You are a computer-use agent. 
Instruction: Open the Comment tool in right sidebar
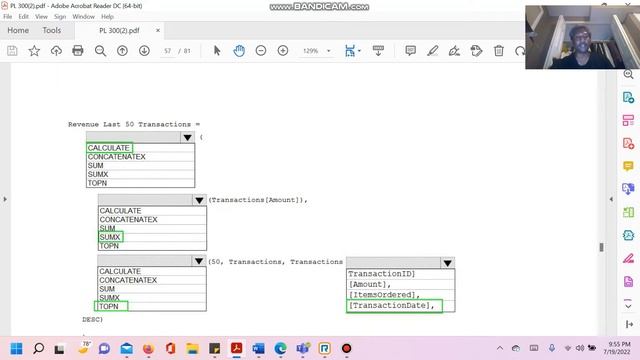pyautogui.click(x=628, y=166)
